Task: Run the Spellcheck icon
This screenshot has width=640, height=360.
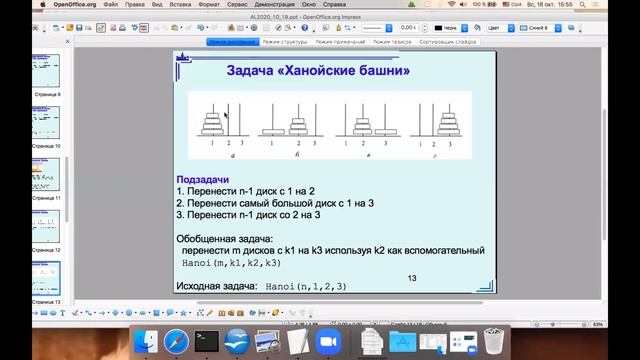Action: [134, 28]
